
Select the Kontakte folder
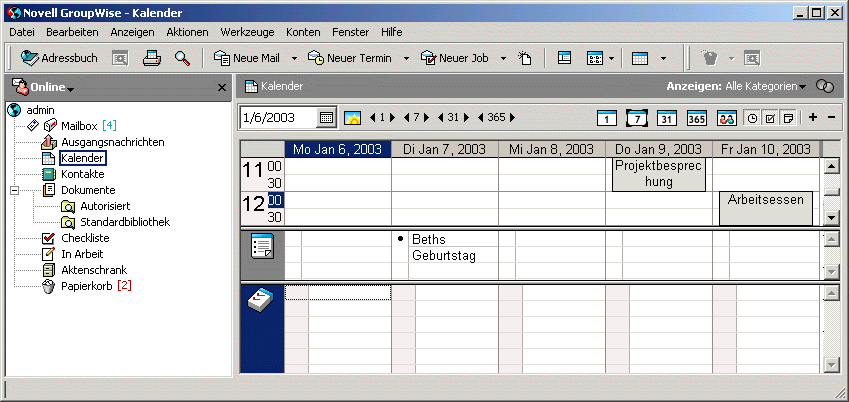(82, 174)
